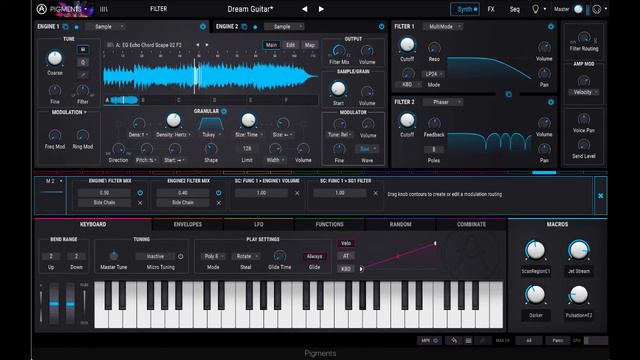Copy Engine 2 settings using copy icon
Image resolution: width=640 pixels, height=360 pixels.
244,27
